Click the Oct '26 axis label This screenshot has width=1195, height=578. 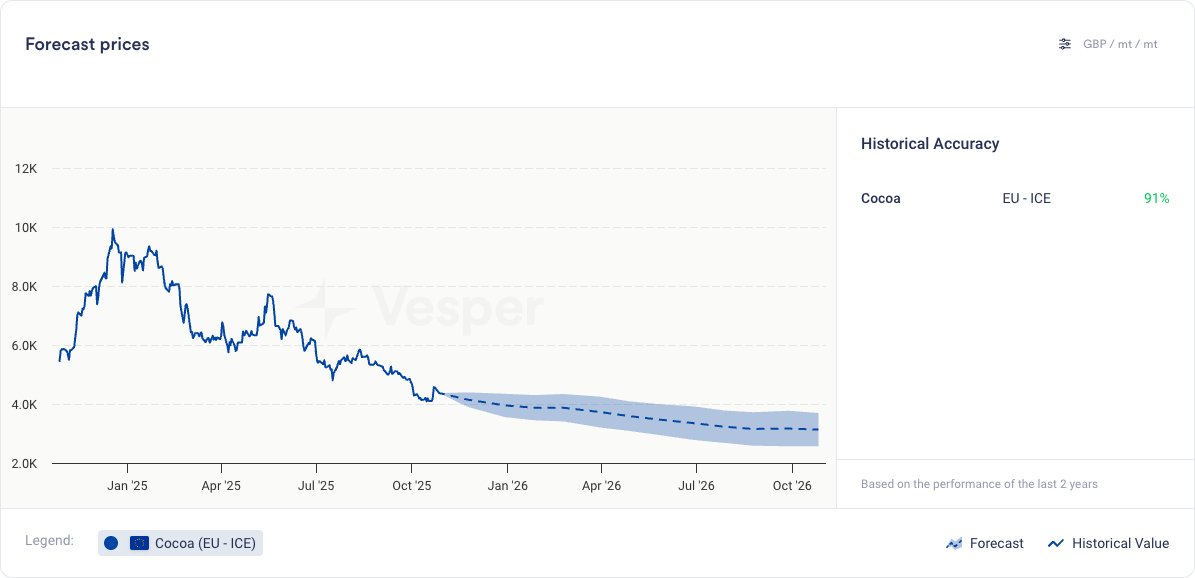(x=792, y=486)
